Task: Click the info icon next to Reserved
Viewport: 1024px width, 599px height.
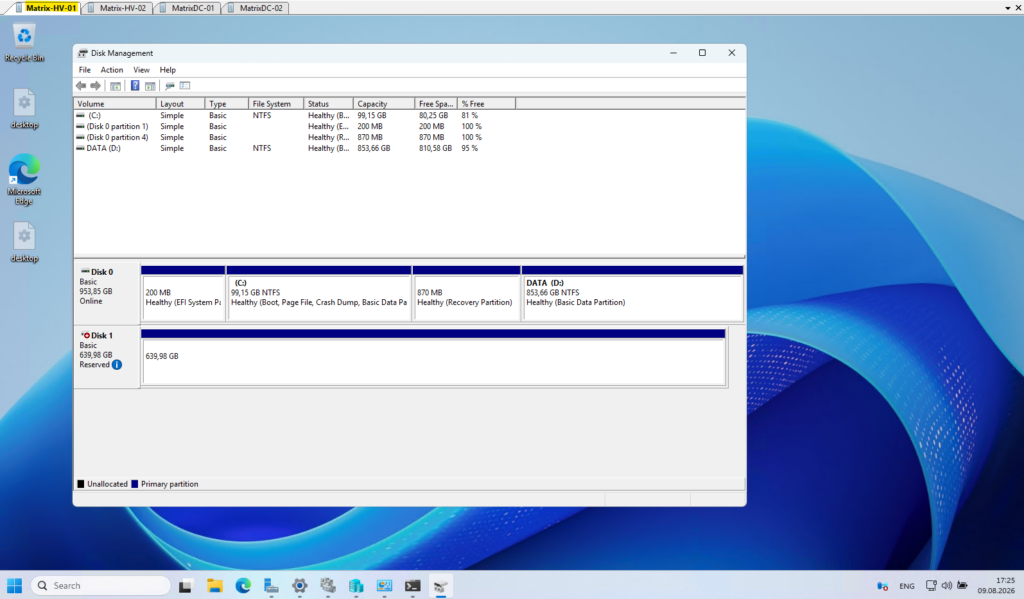Action: click(x=117, y=365)
